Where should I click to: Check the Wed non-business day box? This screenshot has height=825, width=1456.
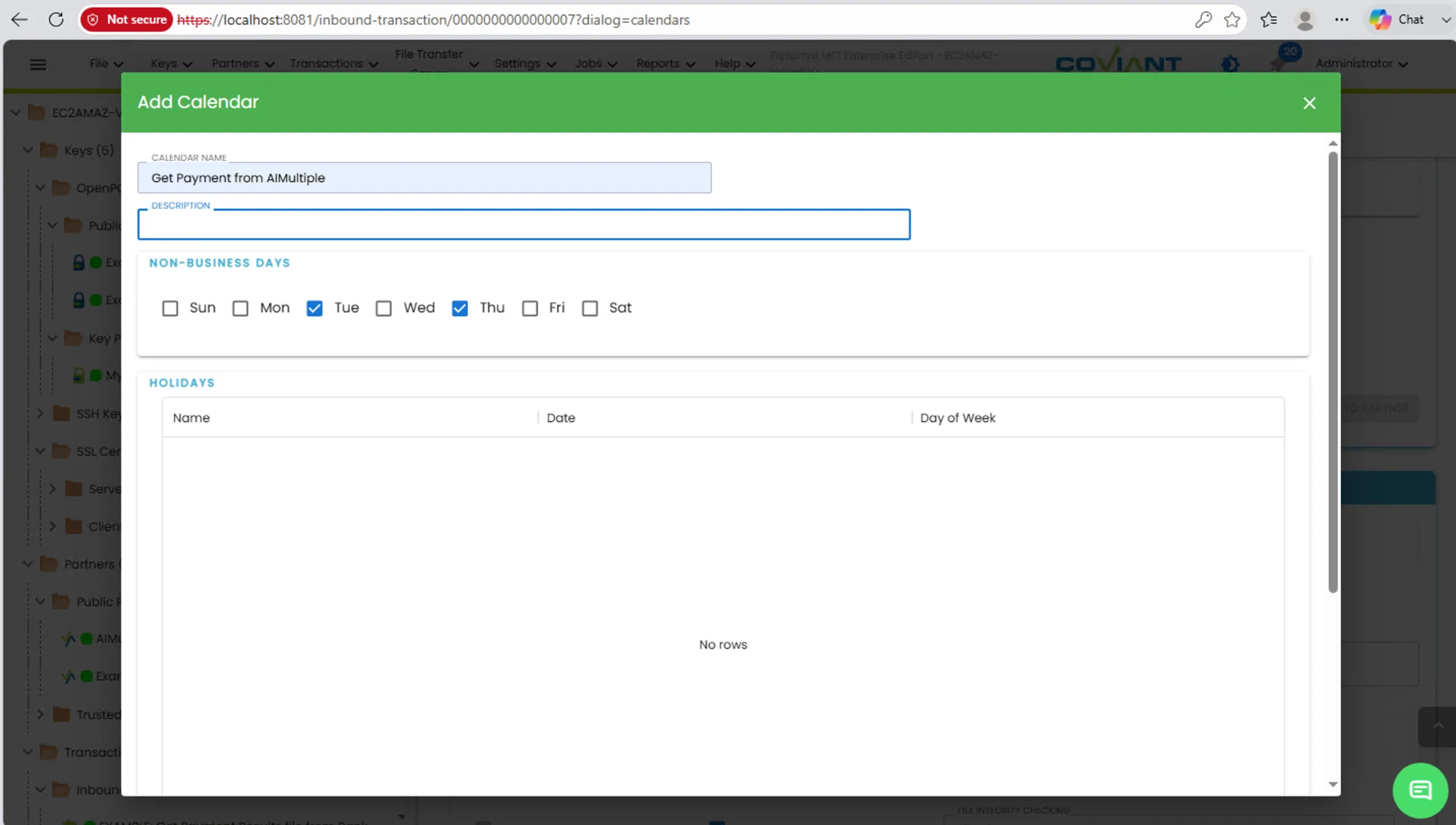pos(384,309)
